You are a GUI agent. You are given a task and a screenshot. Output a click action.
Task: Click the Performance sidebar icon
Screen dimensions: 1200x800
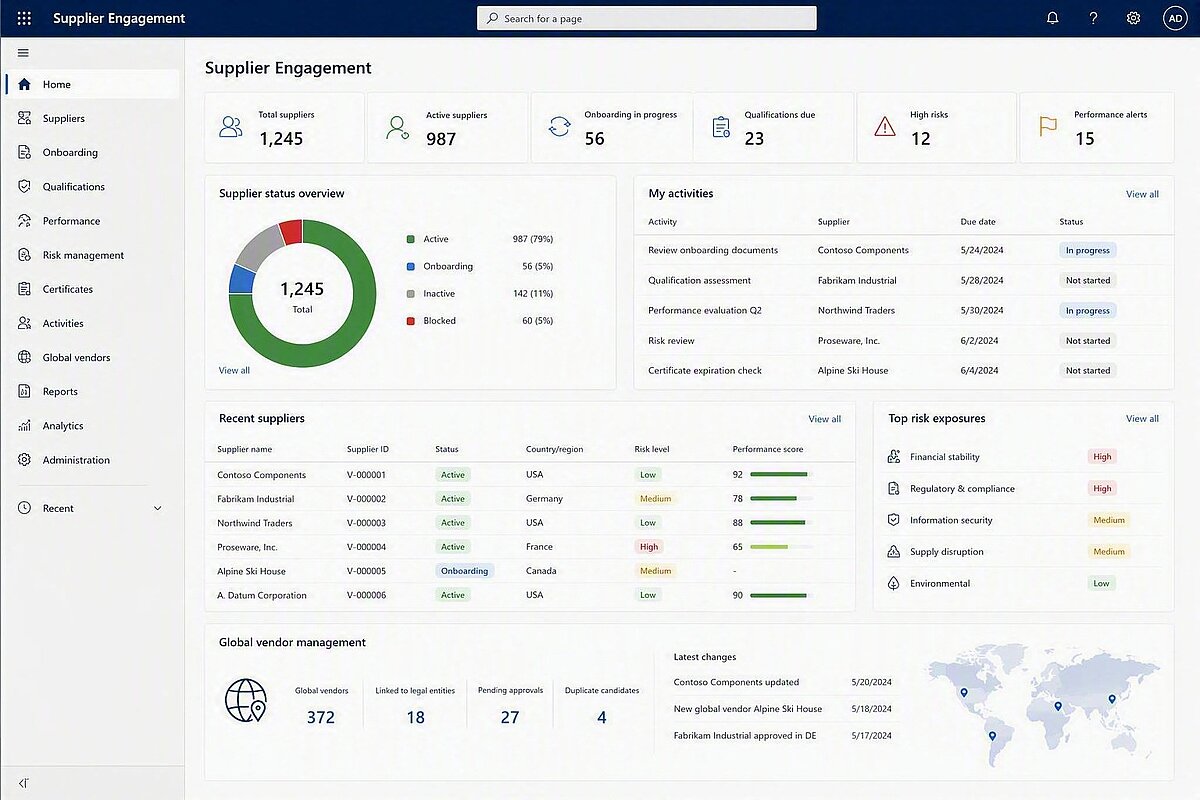24,220
